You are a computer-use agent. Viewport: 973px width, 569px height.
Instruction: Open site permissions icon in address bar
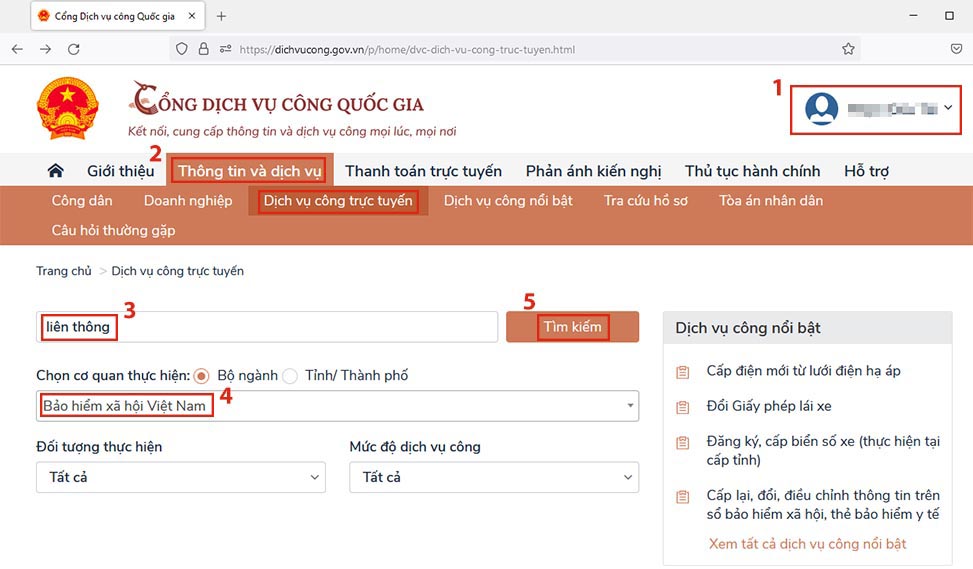[x=225, y=49]
